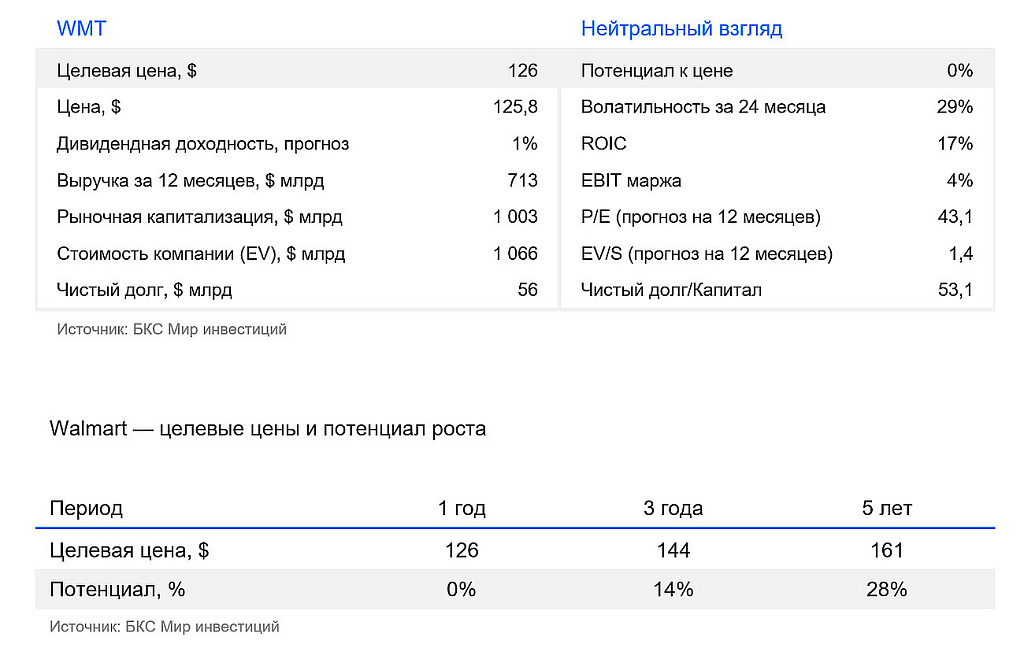Click the "Чистый долг/Капитал" value 53,1
Viewport: 1024px width, 648px height.
[x=956, y=290]
